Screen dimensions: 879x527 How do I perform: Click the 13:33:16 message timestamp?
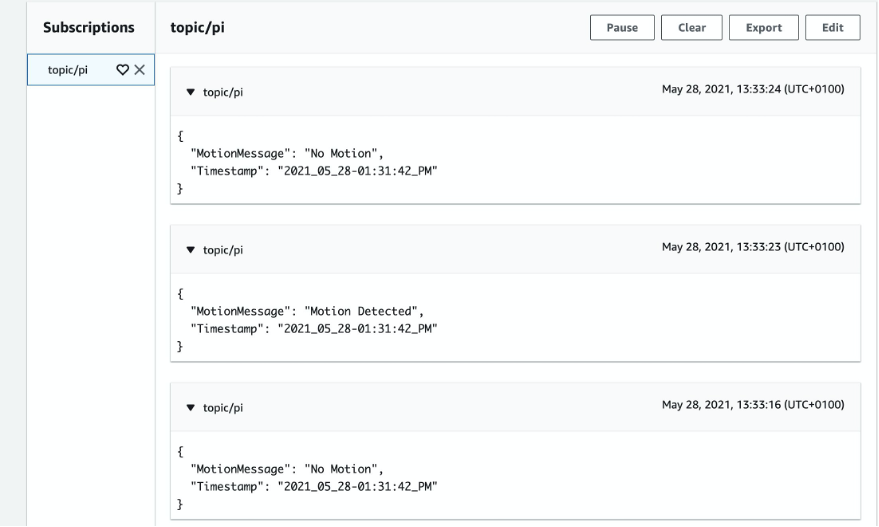(x=753, y=405)
